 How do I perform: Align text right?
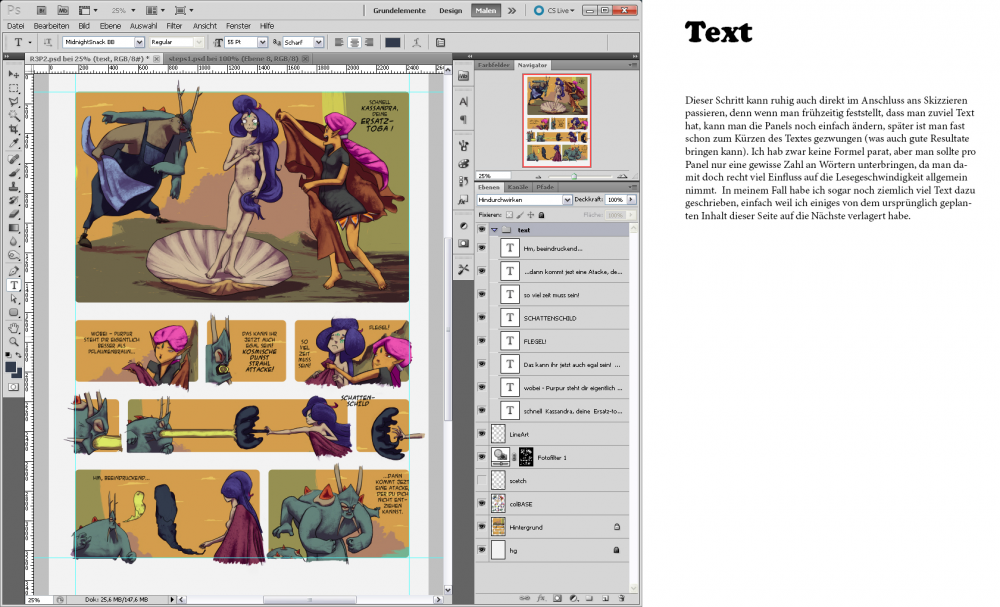tap(369, 42)
